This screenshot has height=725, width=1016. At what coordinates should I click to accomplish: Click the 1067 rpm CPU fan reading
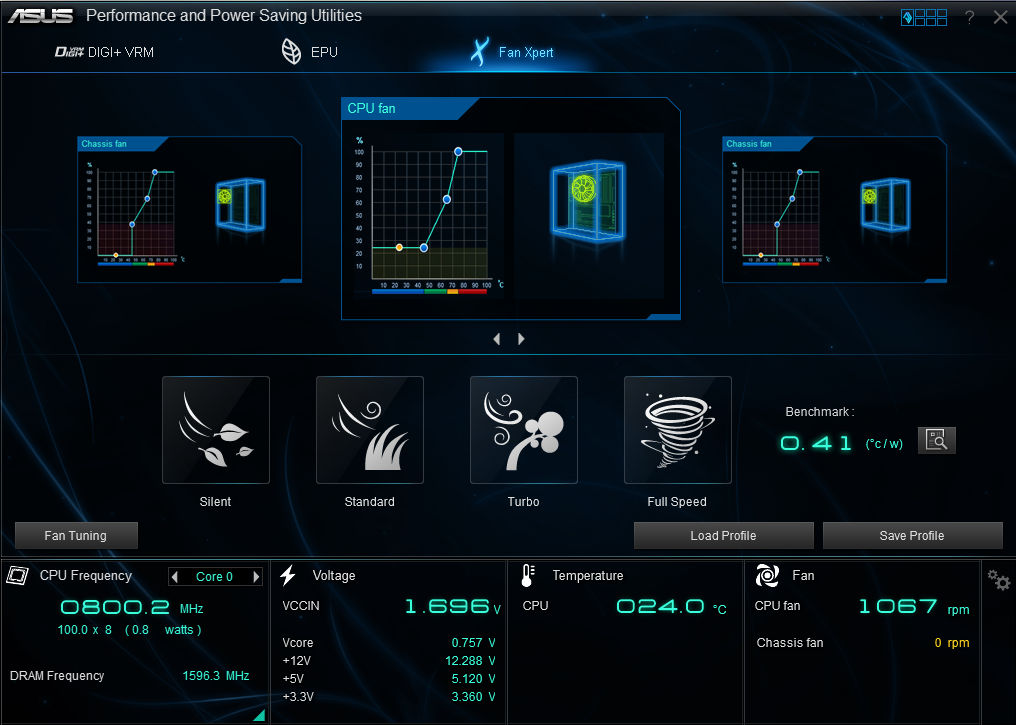coord(914,606)
